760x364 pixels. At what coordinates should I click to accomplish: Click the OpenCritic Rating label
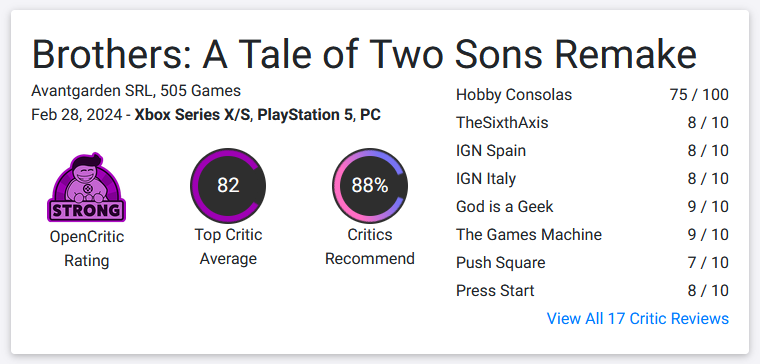[x=87, y=249]
